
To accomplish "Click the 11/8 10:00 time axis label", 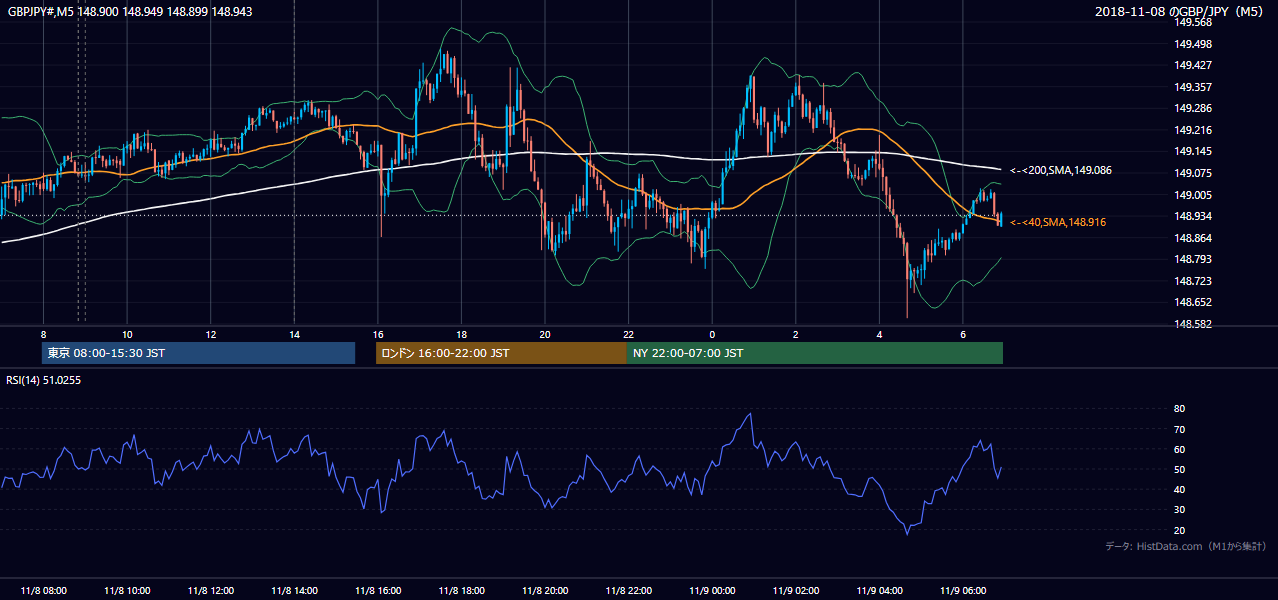I will click(127, 591).
